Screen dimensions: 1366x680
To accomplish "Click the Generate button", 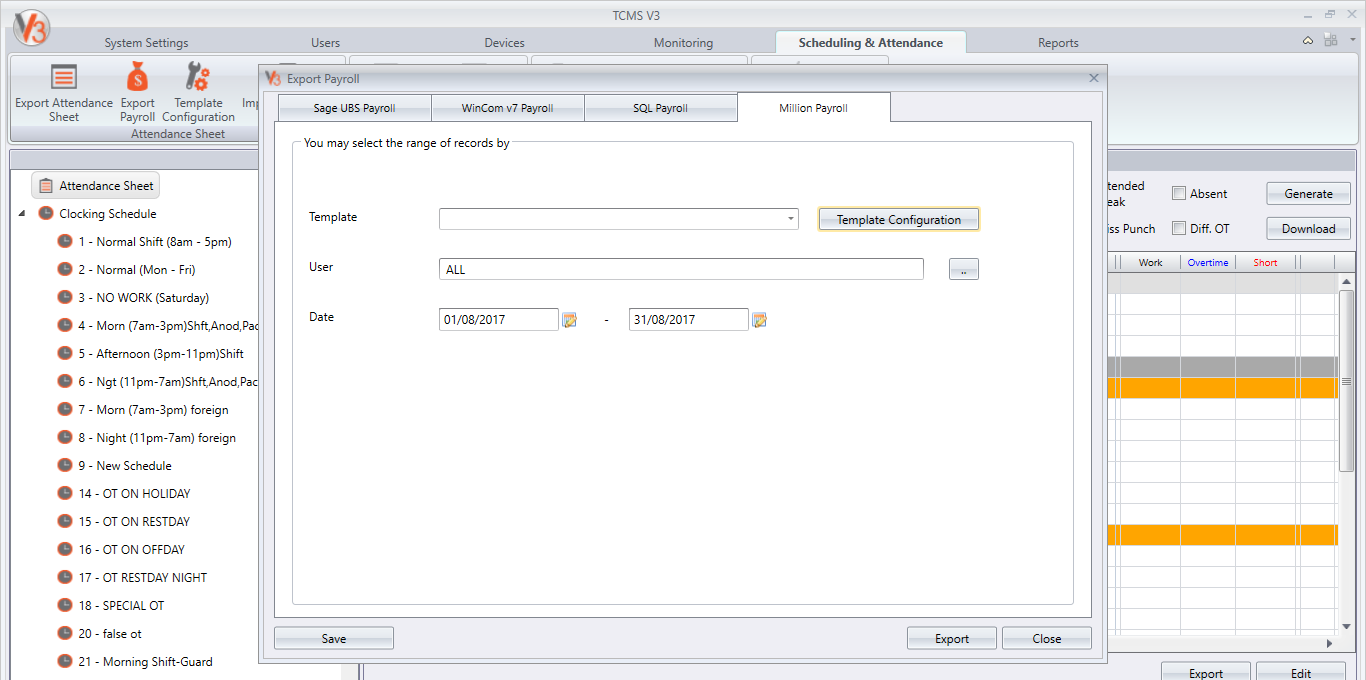I will (x=1308, y=194).
